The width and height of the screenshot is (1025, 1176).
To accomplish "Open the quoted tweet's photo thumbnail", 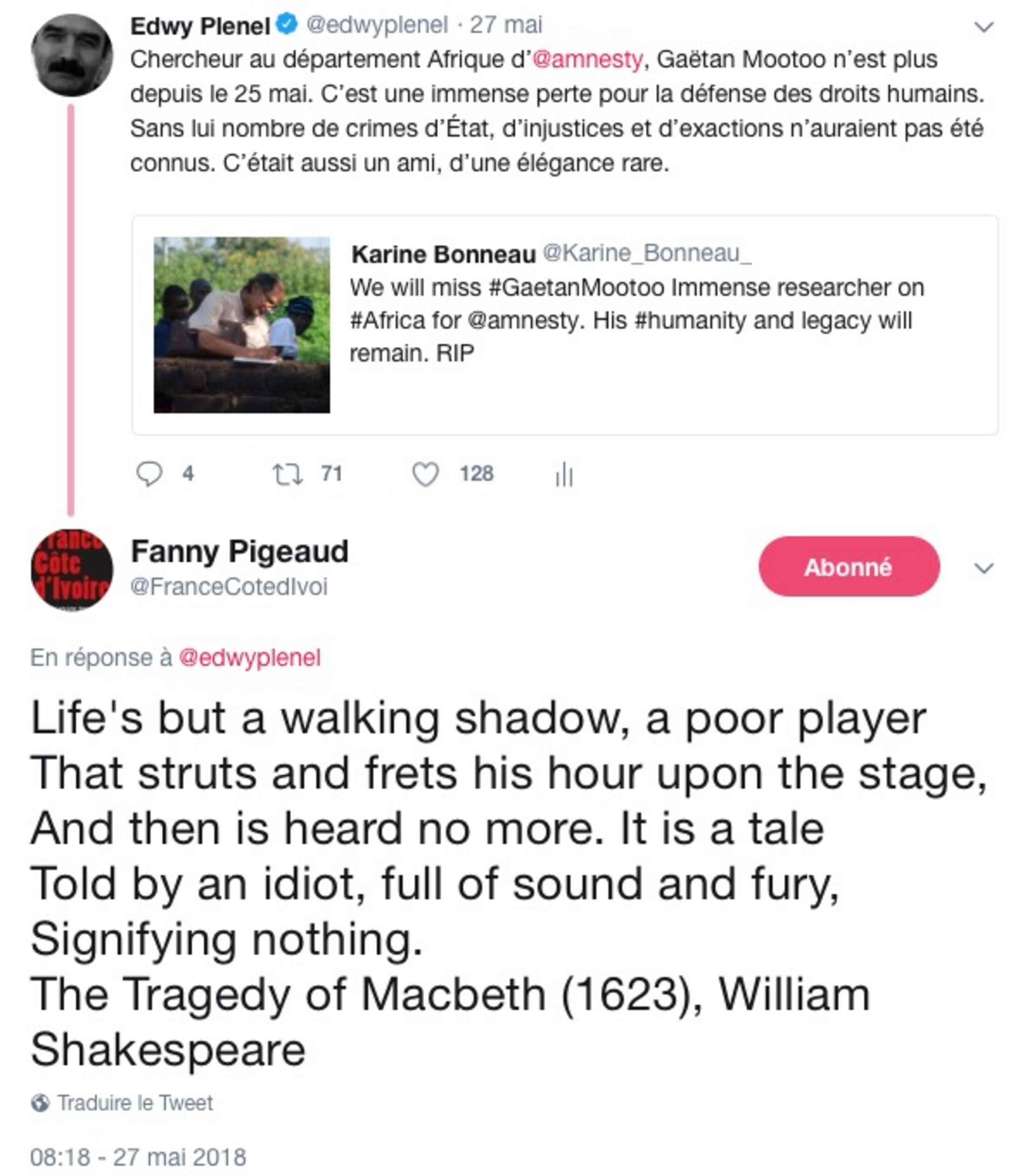I will (241, 325).
